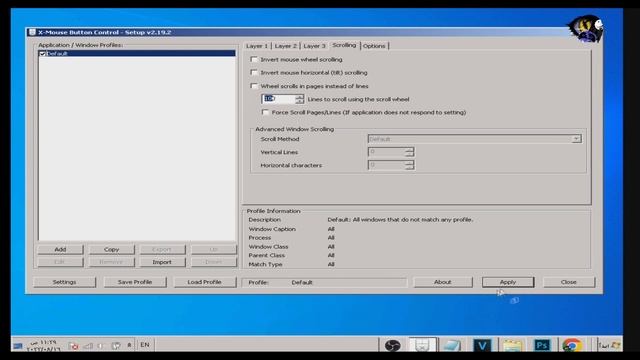This screenshot has height=360, width=640.
Task: Click the X-Mouse window title bar icon
Action: click(x=32, y=32)
